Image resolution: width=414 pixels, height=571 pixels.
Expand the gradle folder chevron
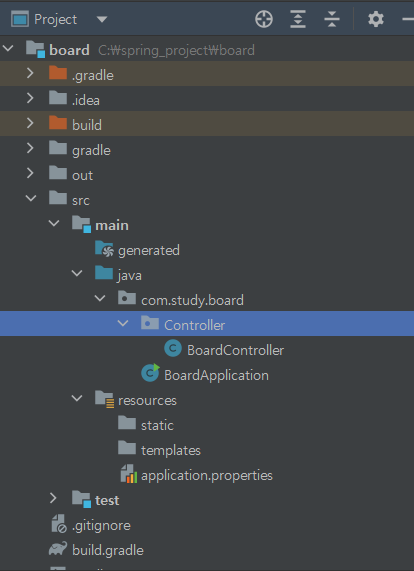tap(30, 148)
